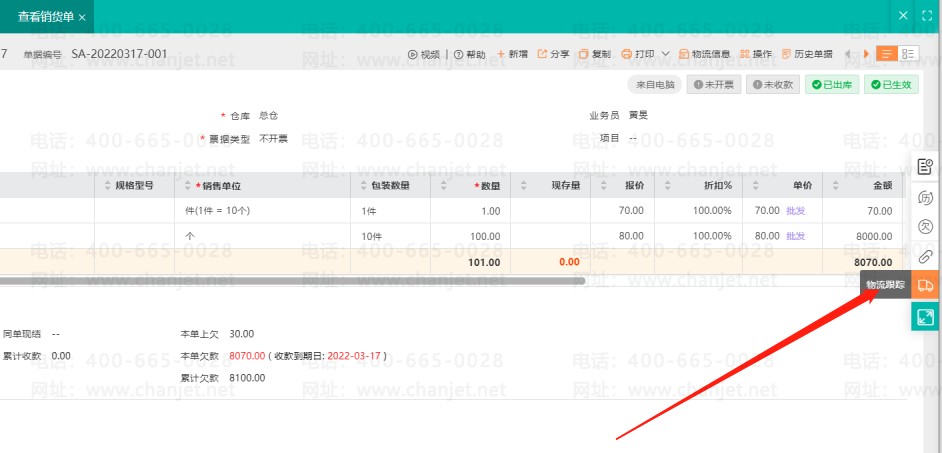Click the 票据类型 value 不开票
The image size is (942, 453).
point(273,139)
